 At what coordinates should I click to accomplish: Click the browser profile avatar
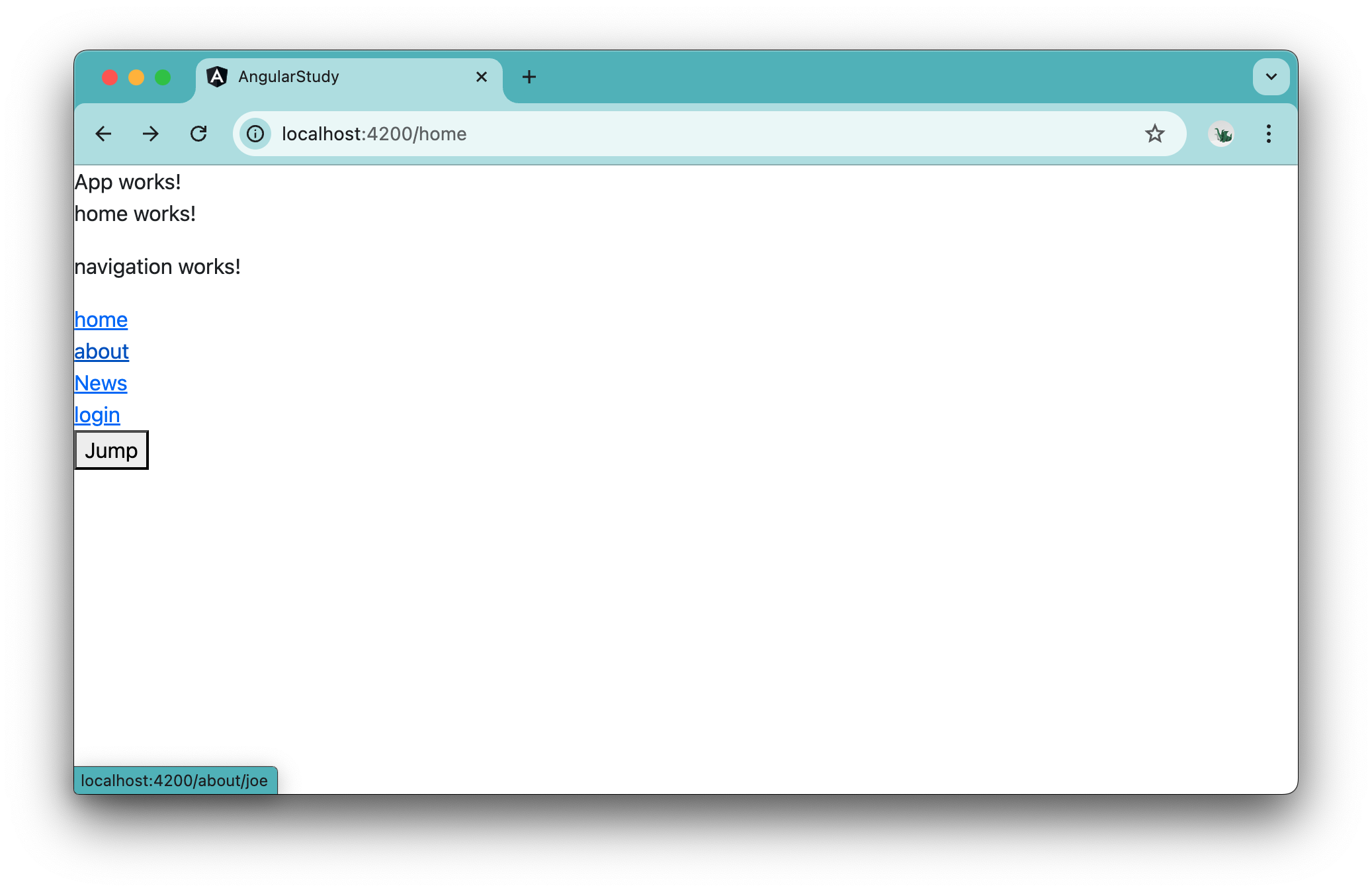click(x=1221, y=134)
